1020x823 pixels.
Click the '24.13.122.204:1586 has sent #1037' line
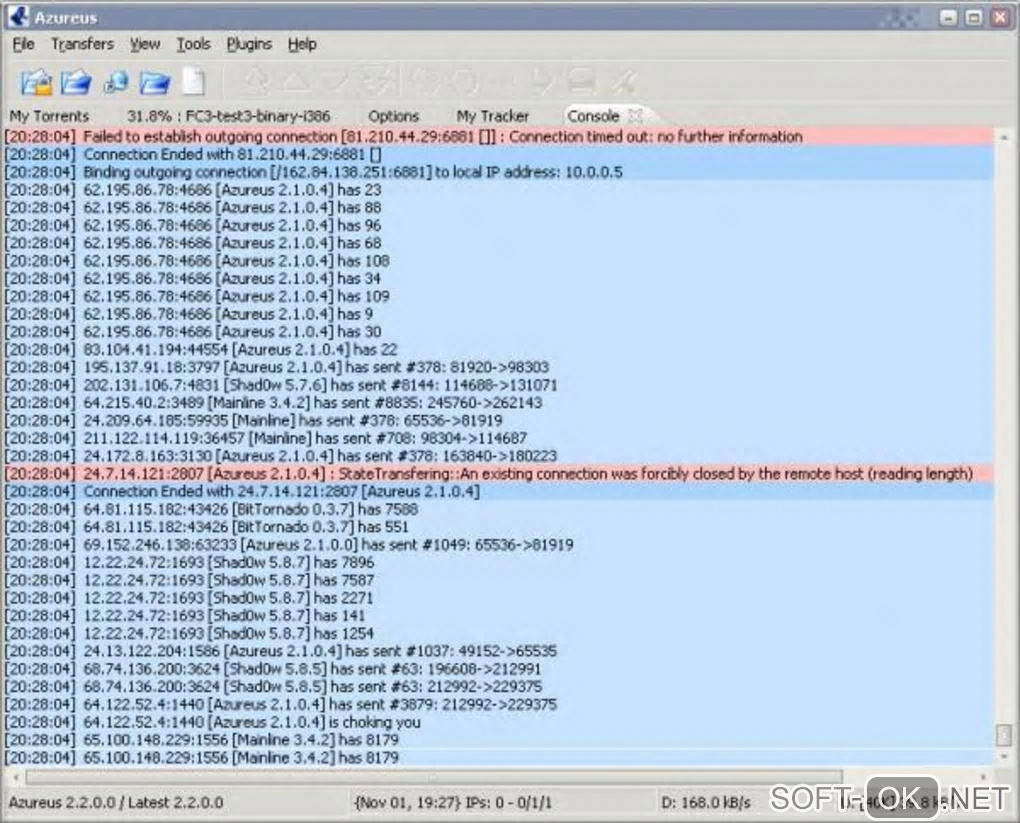499,651
